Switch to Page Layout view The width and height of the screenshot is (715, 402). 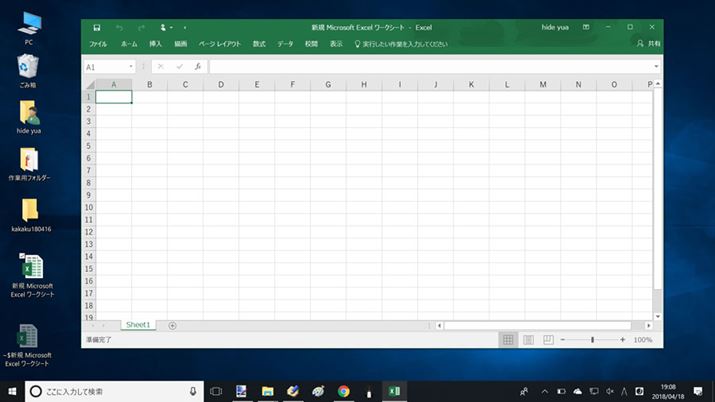[x=528, y=340]
